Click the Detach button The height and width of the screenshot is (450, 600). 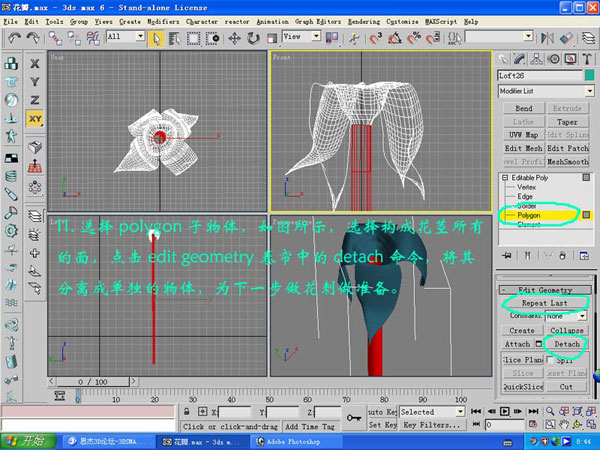[x=567, y=344]
